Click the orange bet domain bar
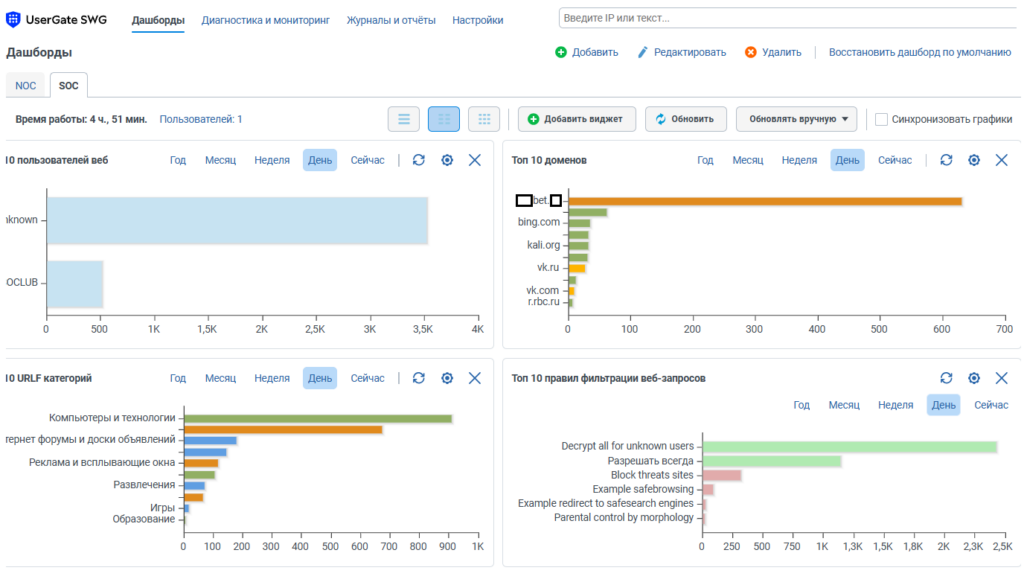Viewport: 1024px width, 582px height. (x=765, y=201)
